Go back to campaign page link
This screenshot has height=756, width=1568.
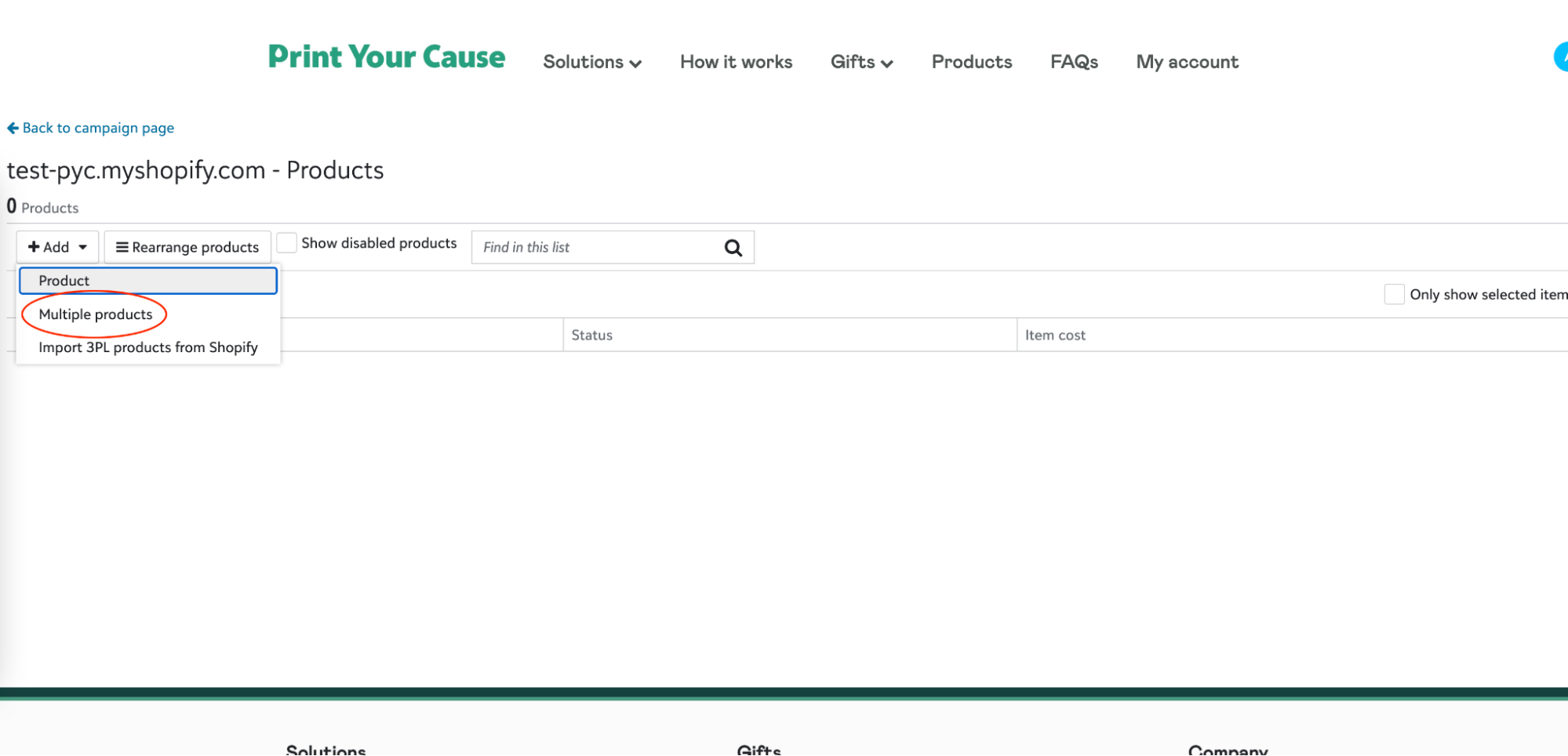pos(98,128)
